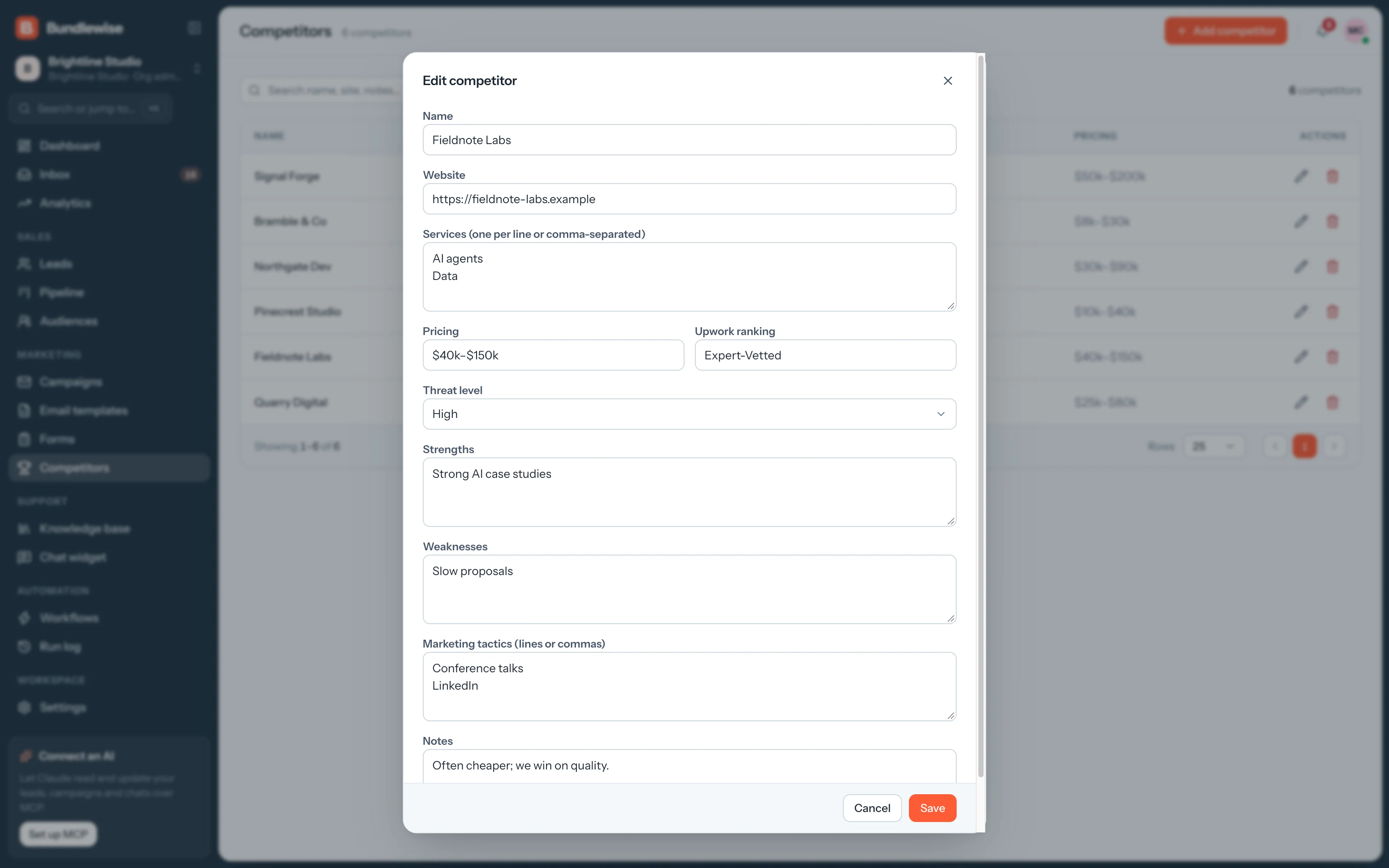
Task: Click the delete icon for Fieldnote Labs row
Action: pyautogui.click(x=1332, y=357)
